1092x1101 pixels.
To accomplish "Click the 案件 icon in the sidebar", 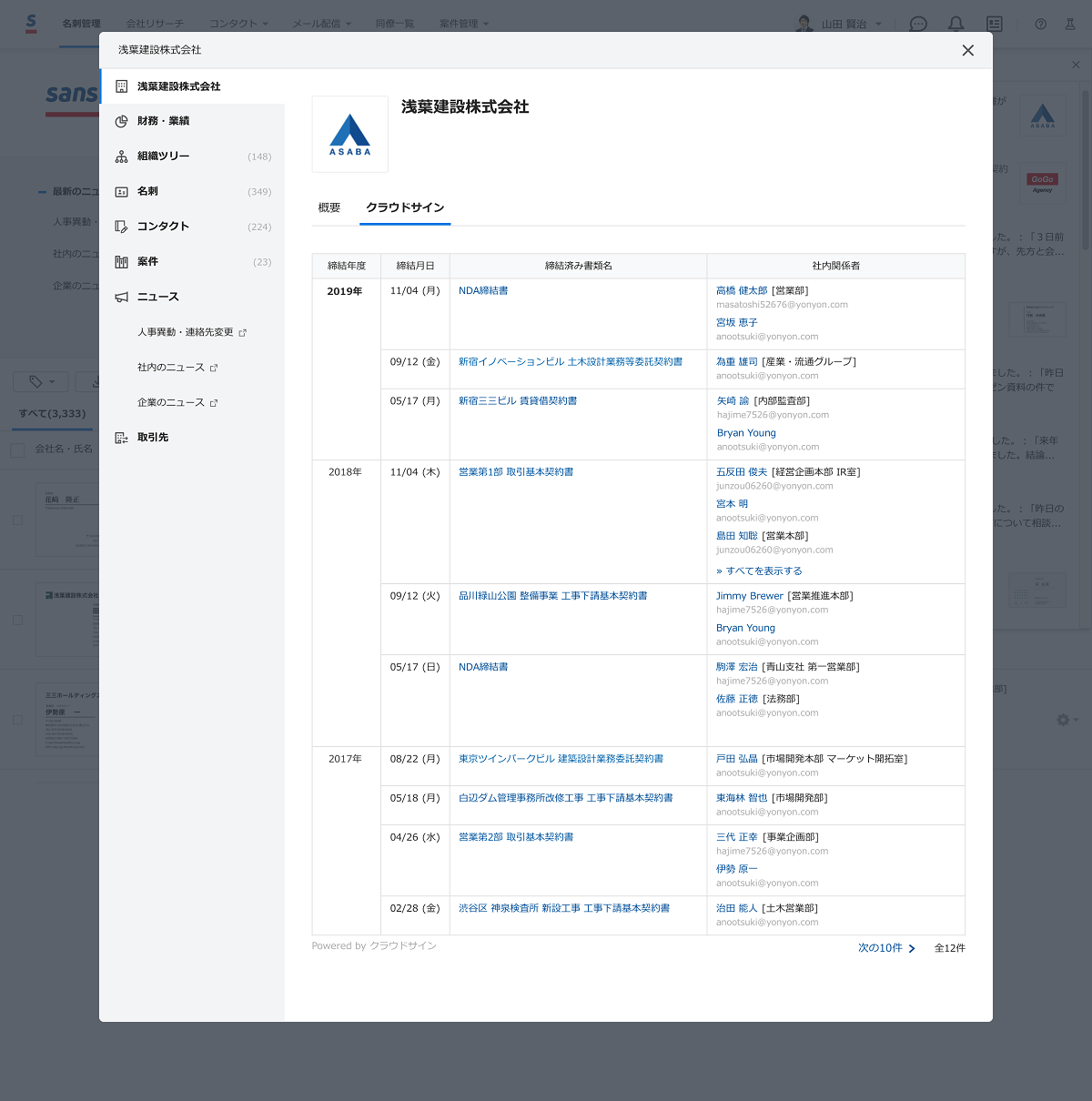I will [x=121, y=262].
